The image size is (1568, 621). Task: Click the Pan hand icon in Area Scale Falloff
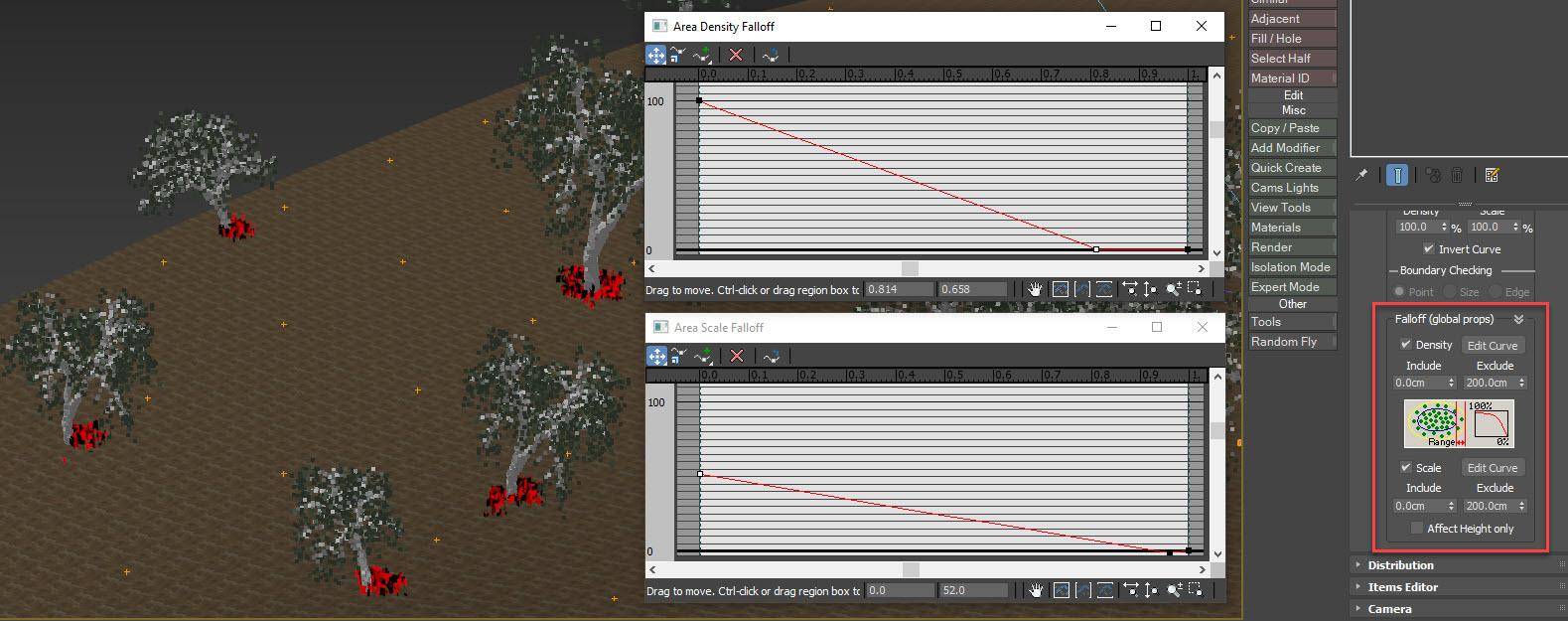(x=1036, y=590)
